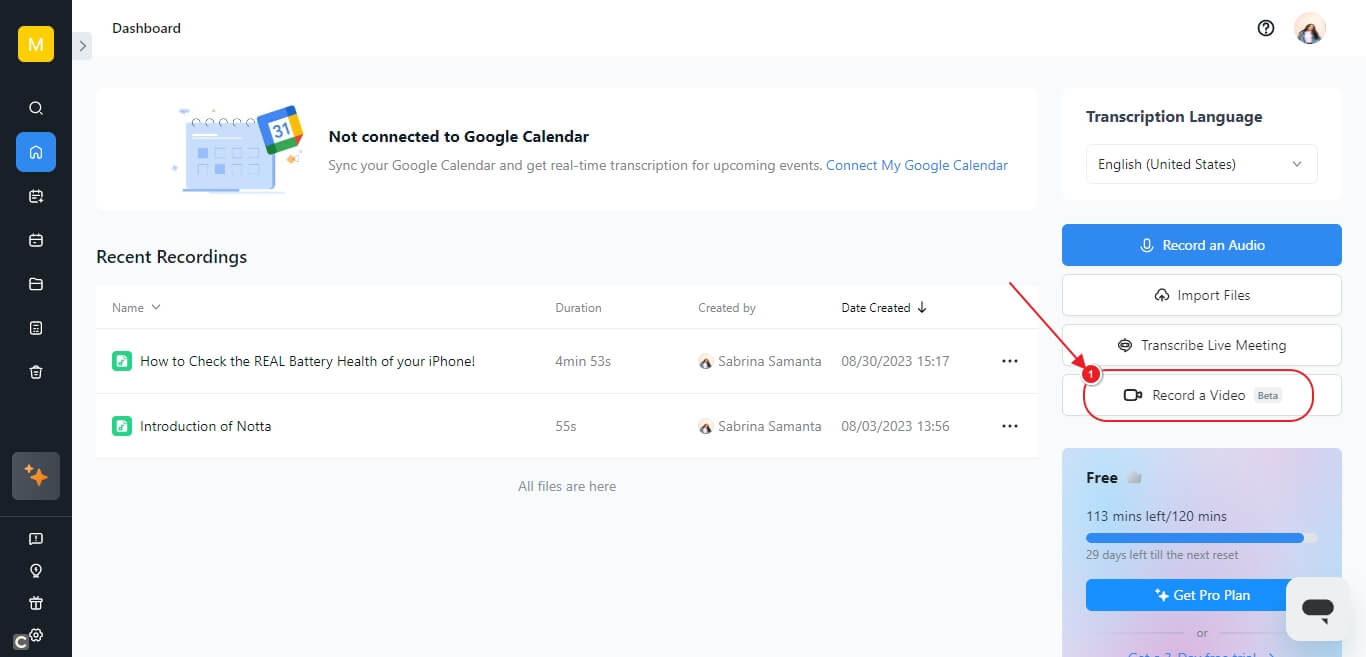
Task: Open the Introduction of Notta recording
Action: (205, 426)
